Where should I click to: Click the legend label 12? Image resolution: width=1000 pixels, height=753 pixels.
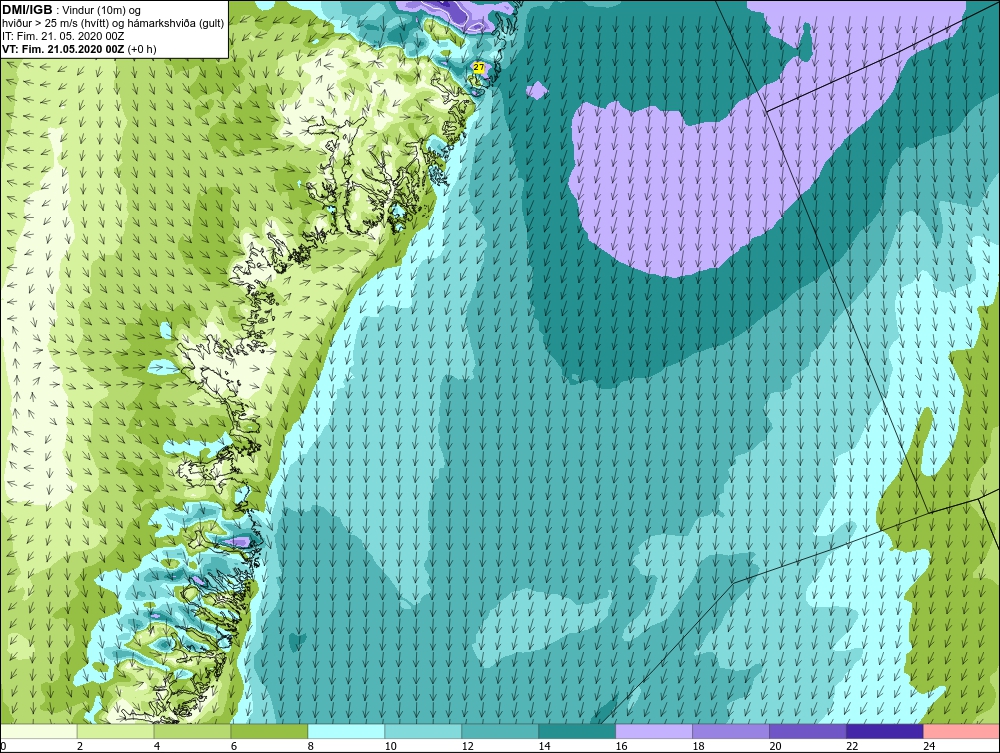(467, 746)
